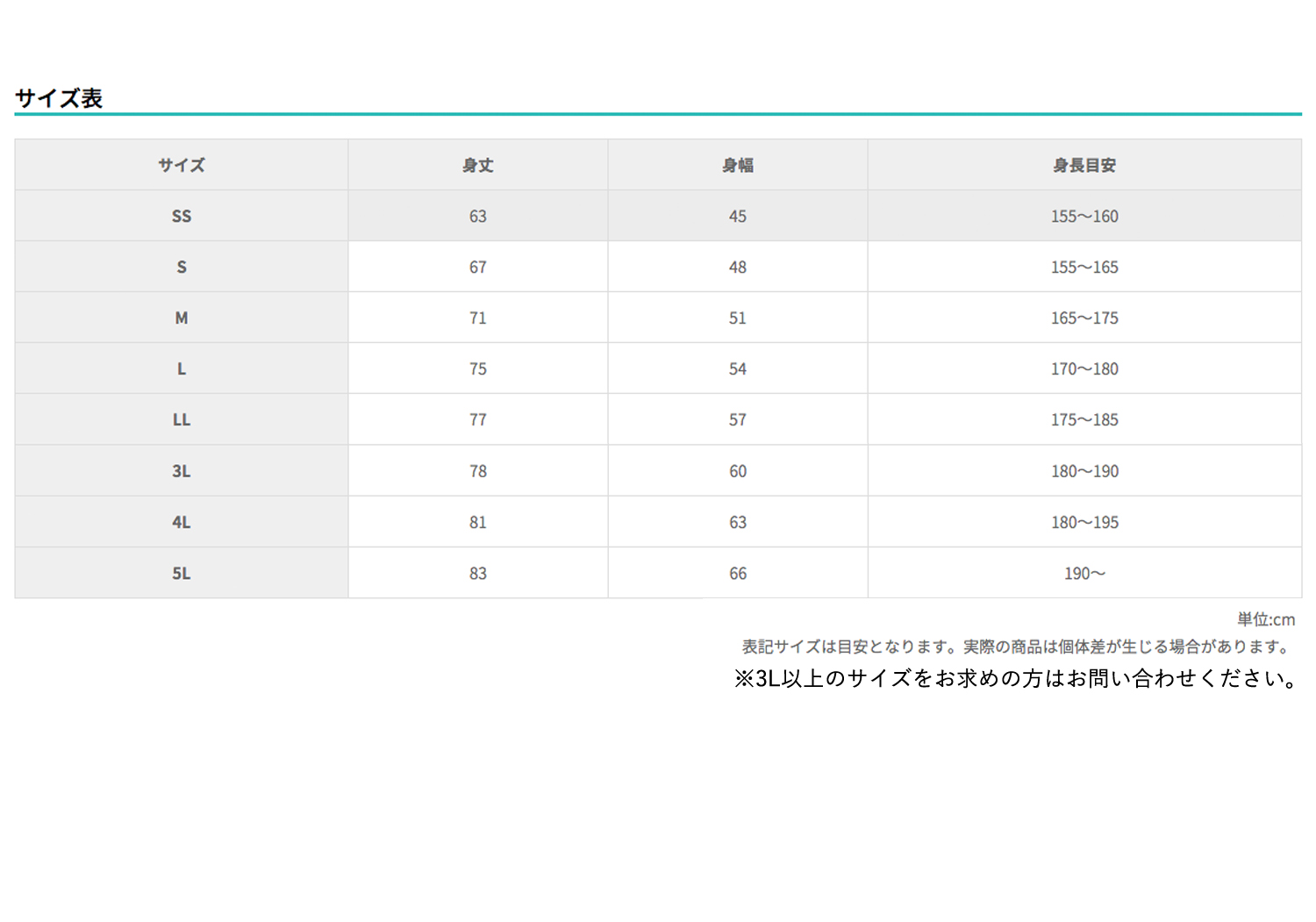Click the 単位:cm unit note

pos(1265,619)
